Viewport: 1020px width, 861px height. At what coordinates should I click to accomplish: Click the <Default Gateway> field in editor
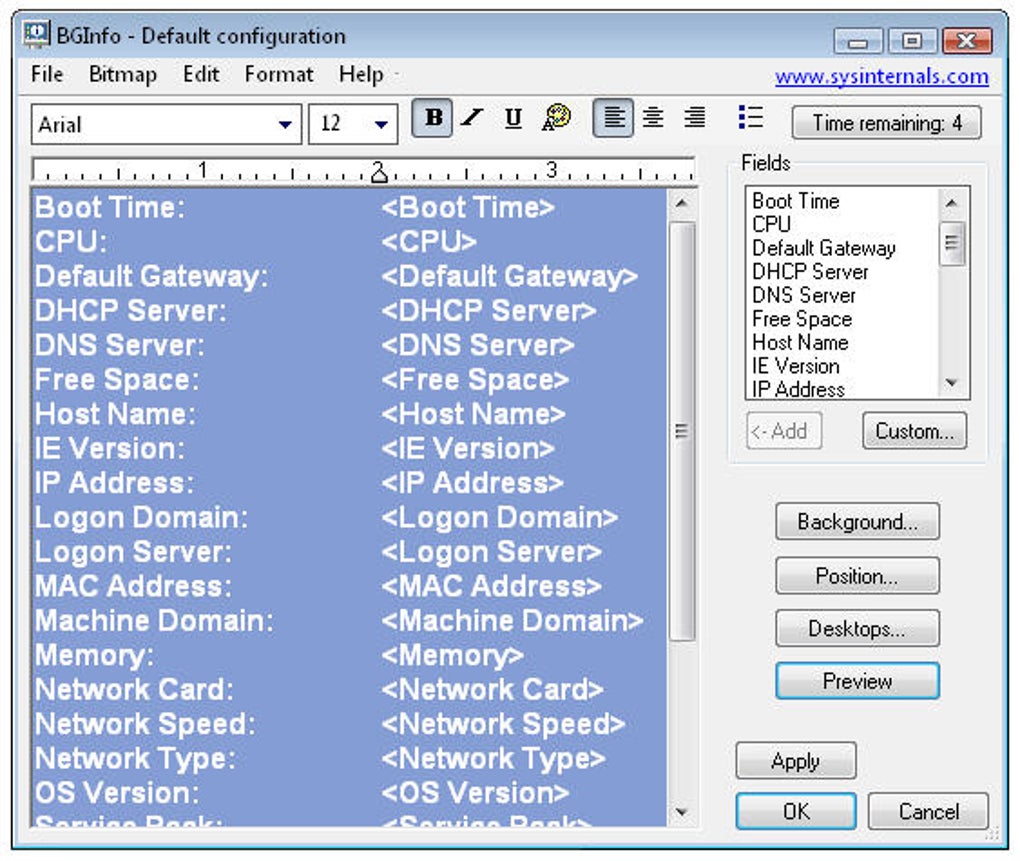(x=509, y=276)
